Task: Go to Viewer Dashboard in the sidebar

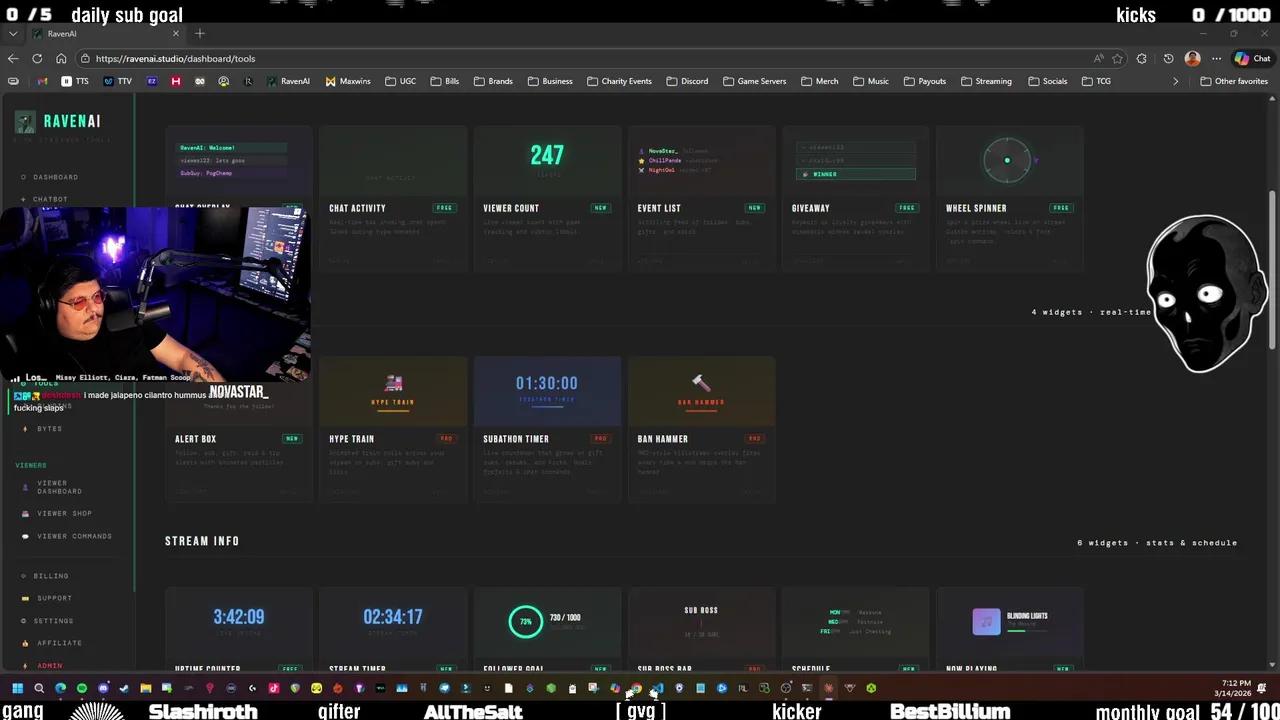Action: tap(58, 487)
